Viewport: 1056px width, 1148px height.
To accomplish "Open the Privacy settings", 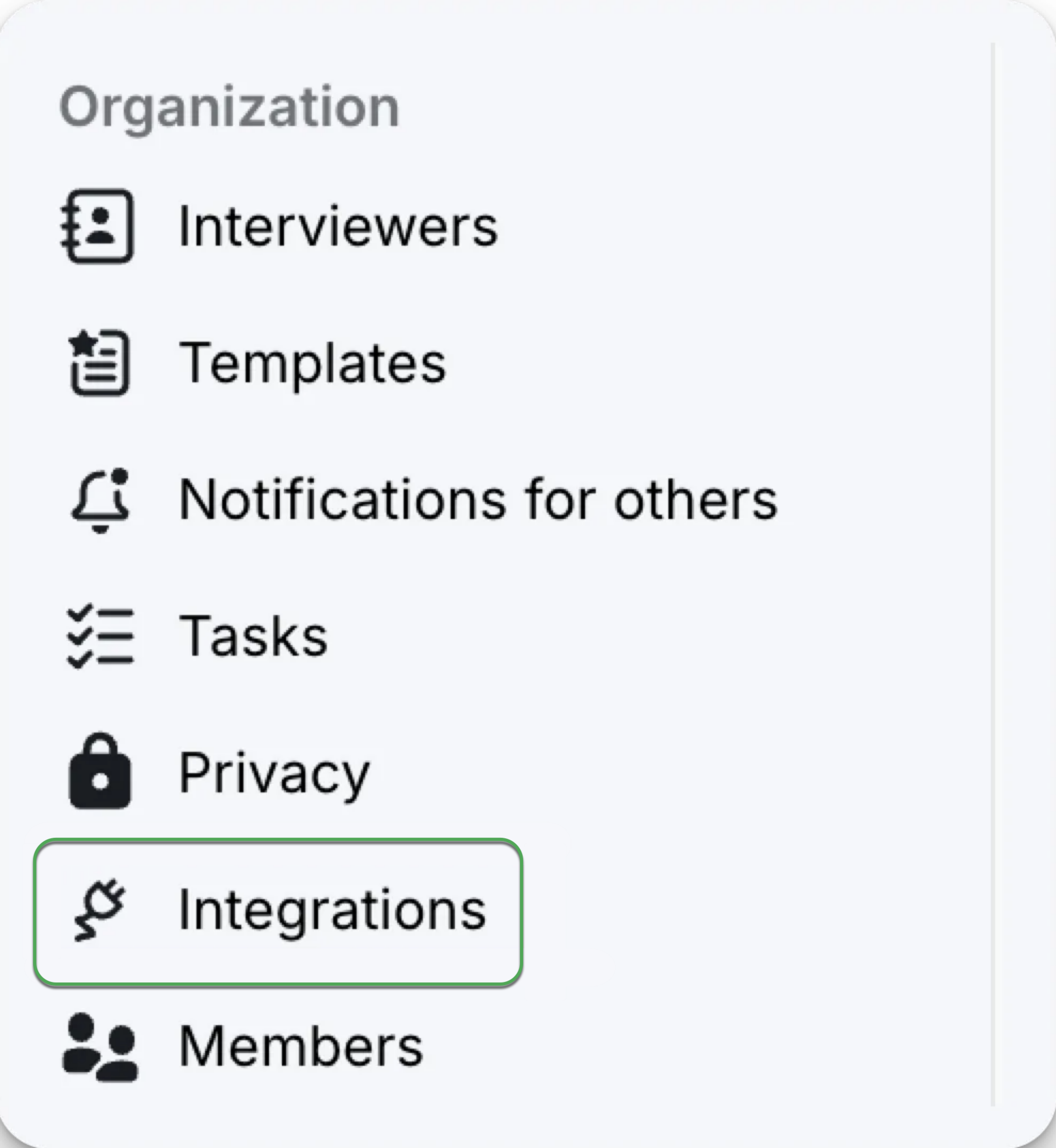I will pos(274,773).
